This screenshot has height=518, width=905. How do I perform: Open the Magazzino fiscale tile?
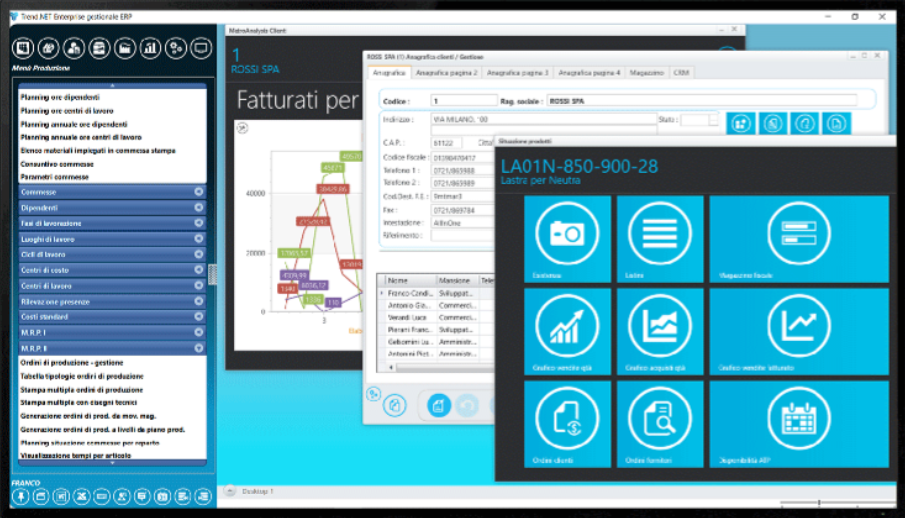point(798,238)
